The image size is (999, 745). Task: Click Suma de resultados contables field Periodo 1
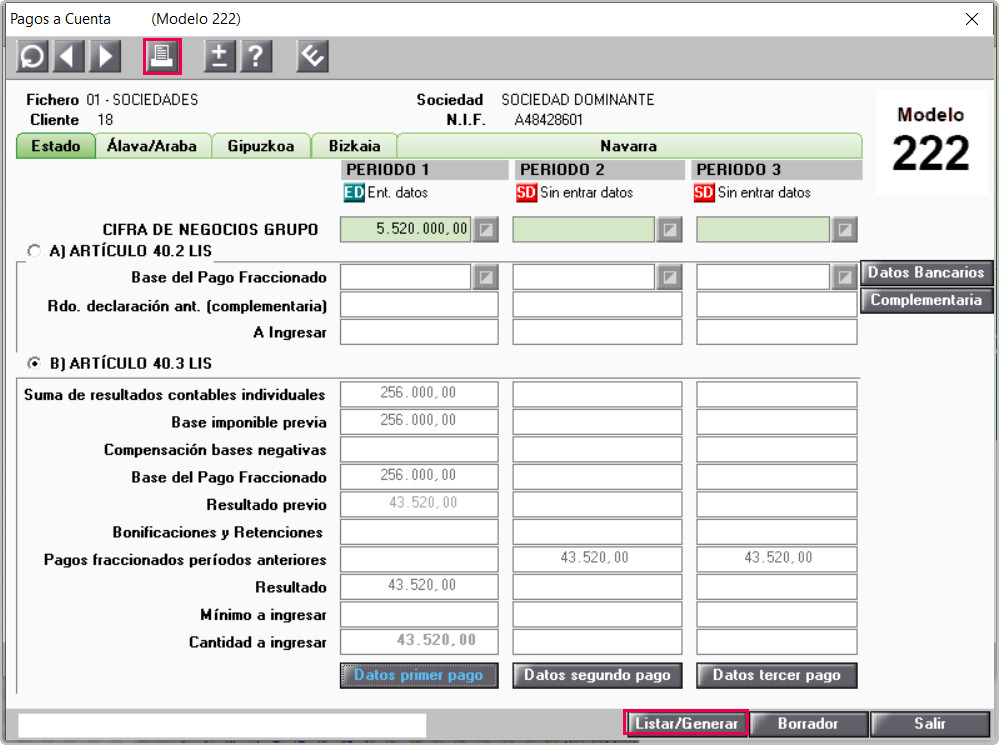(419, 394)
